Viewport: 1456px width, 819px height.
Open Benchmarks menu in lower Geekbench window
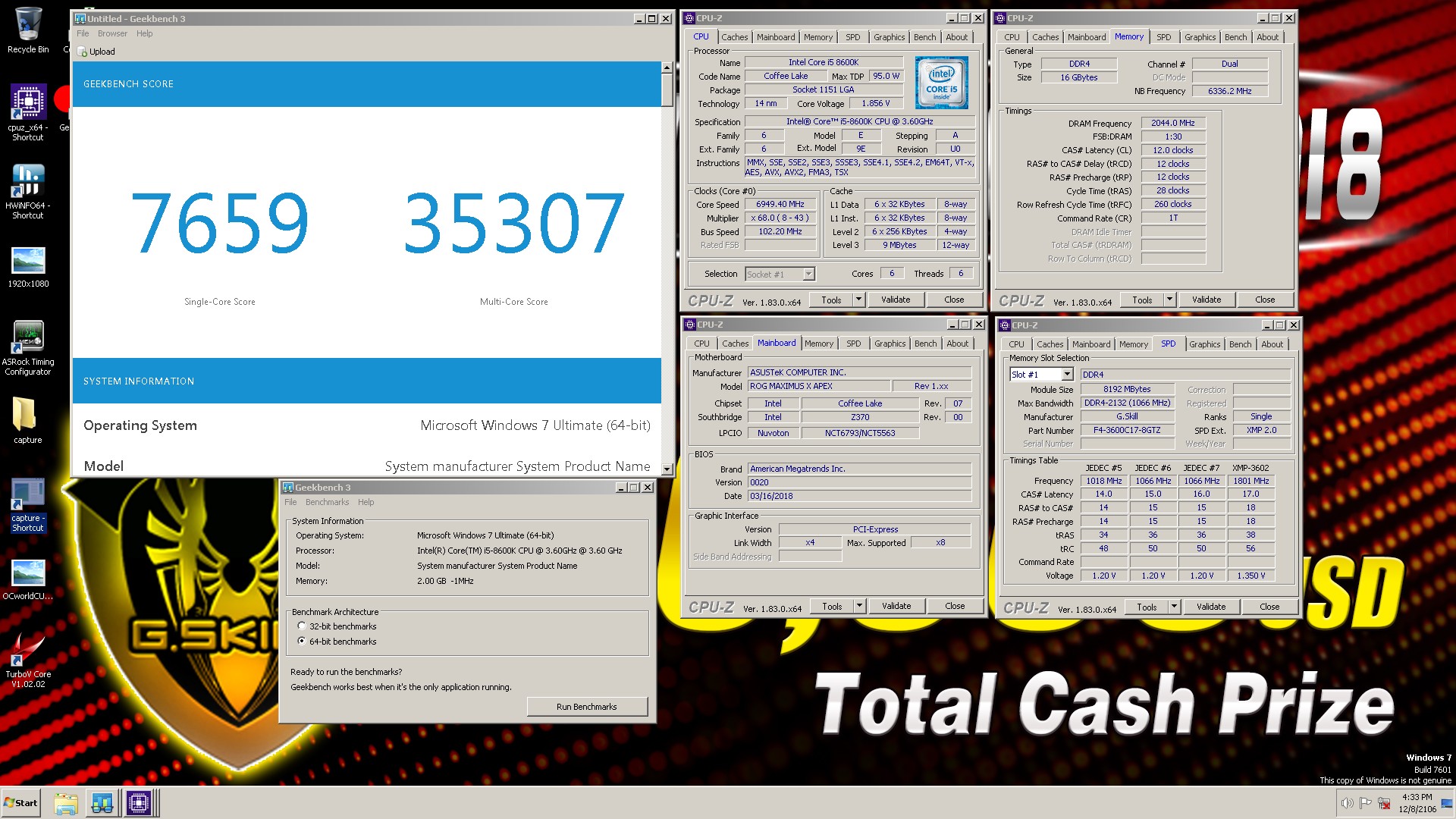tap(327, 502)
